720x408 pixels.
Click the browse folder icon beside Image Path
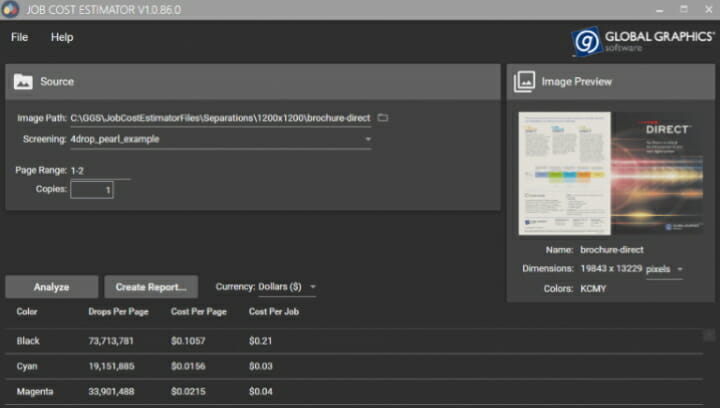pos(382,118)
